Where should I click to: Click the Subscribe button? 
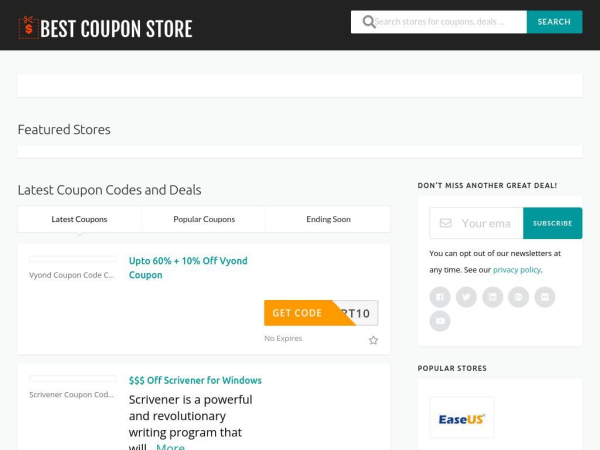tap(553, 223)
